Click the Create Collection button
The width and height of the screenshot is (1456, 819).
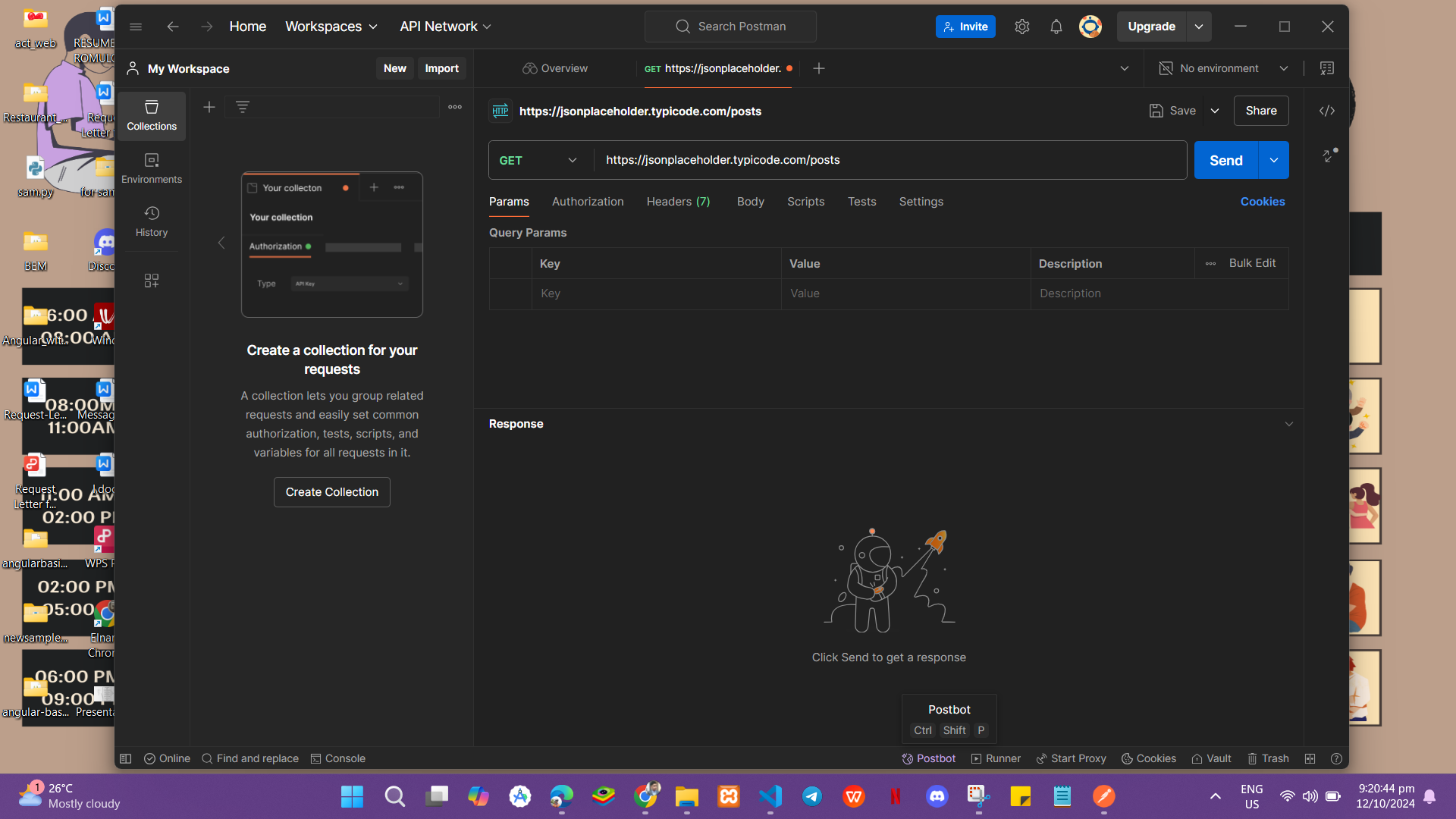click(x=332, y=492)
